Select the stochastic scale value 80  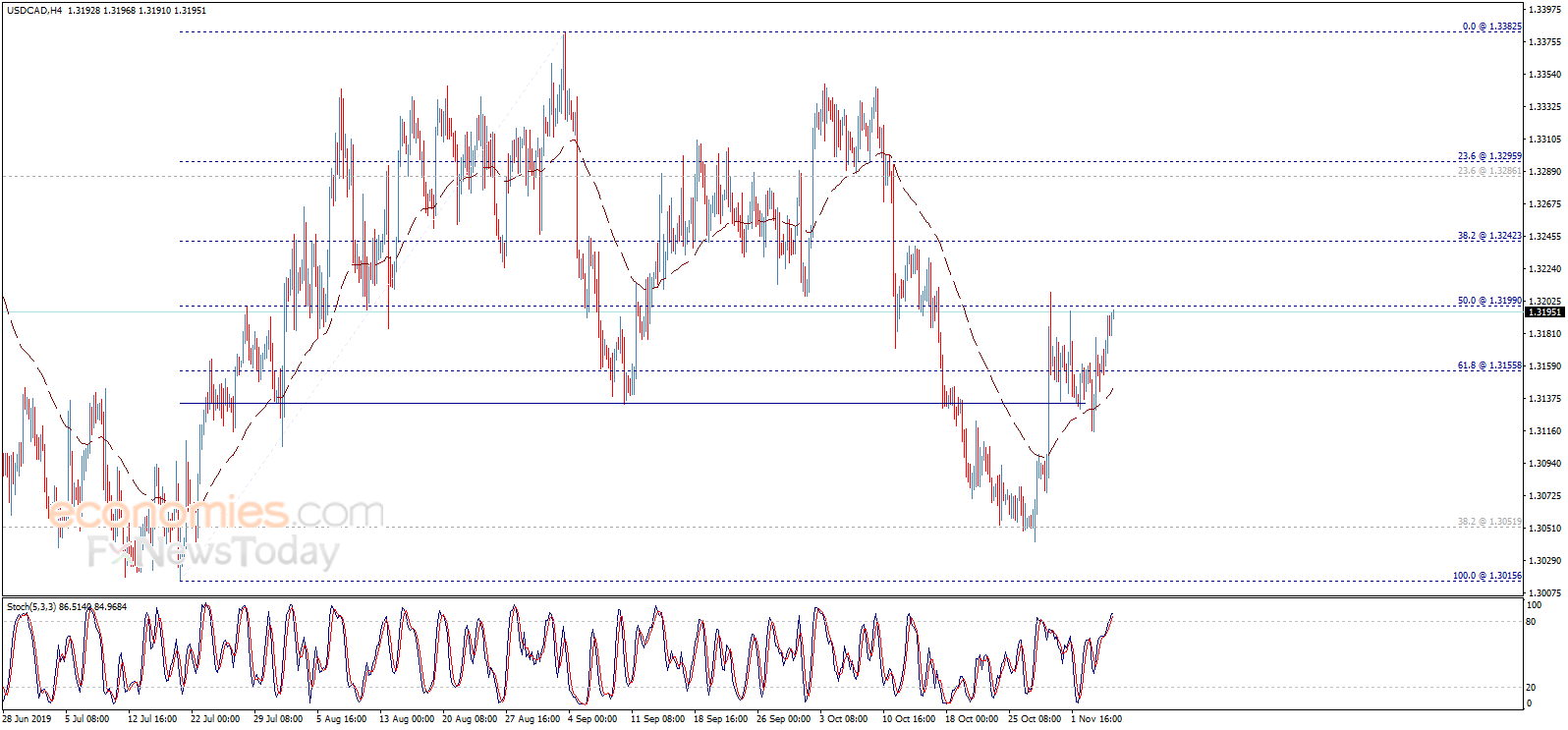click(x=1531, y=622)
